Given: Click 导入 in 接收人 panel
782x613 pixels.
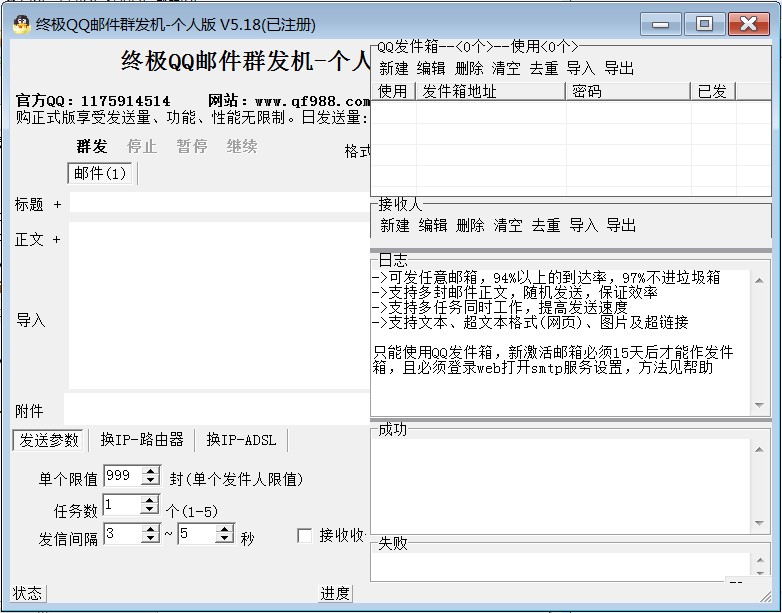Looking at the screenshot, I should point(584,225).
